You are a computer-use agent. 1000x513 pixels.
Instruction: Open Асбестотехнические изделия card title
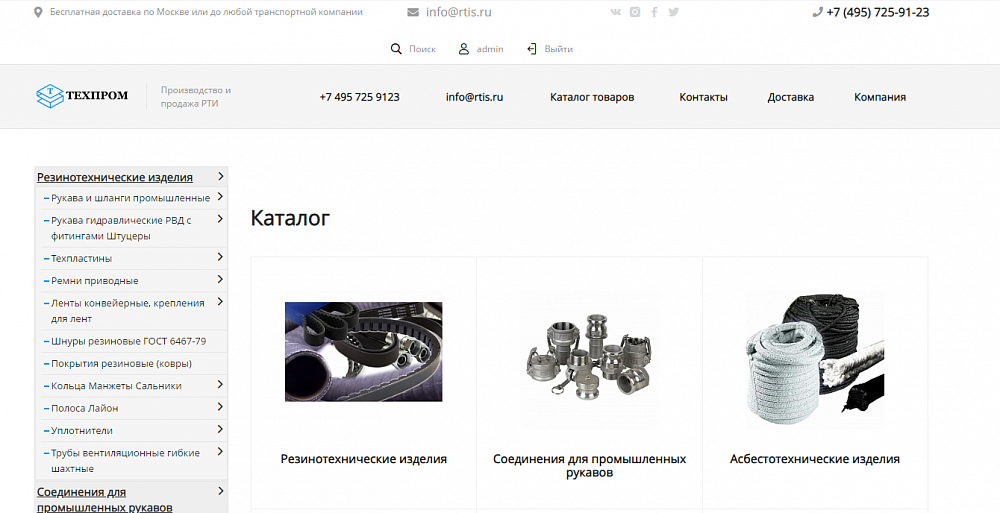tap(815, 459)
